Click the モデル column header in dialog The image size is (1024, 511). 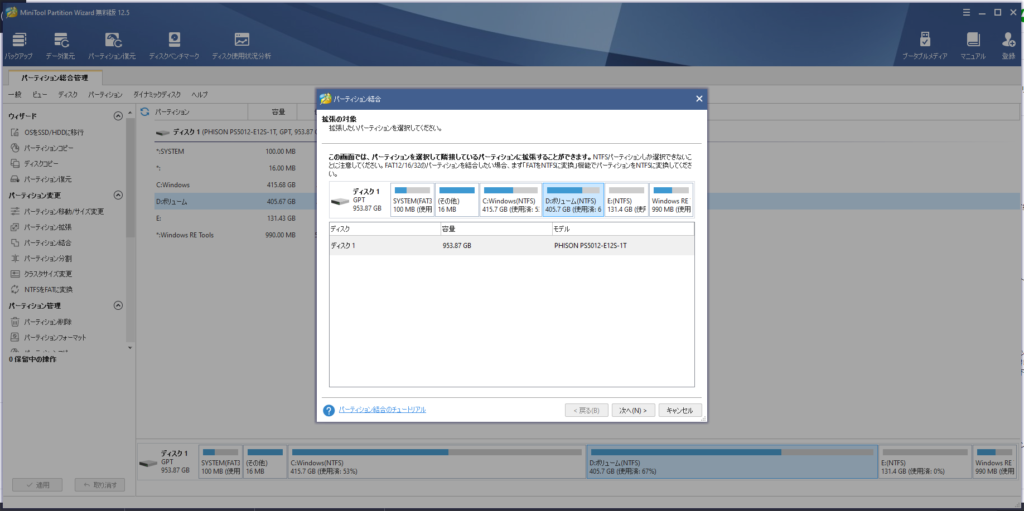622,229
